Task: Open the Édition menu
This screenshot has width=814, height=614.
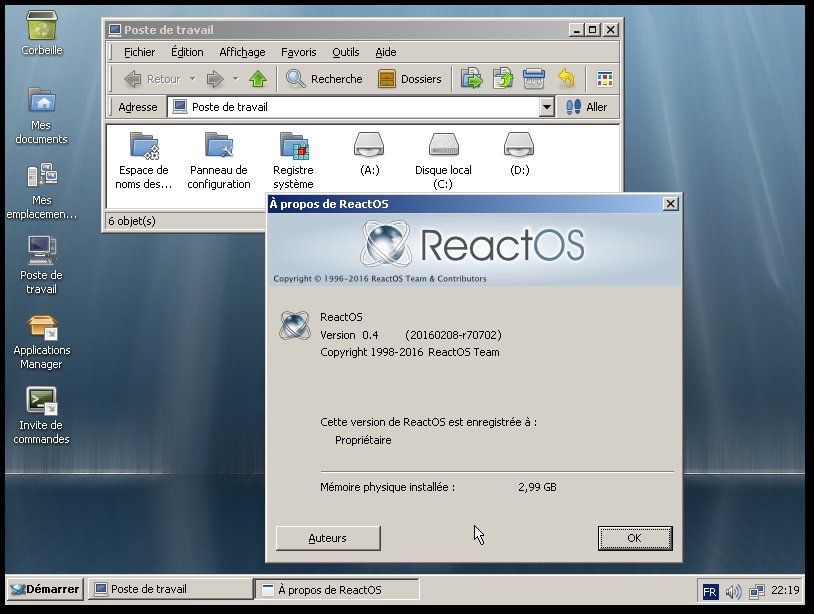Action: (x=187, y=52)
